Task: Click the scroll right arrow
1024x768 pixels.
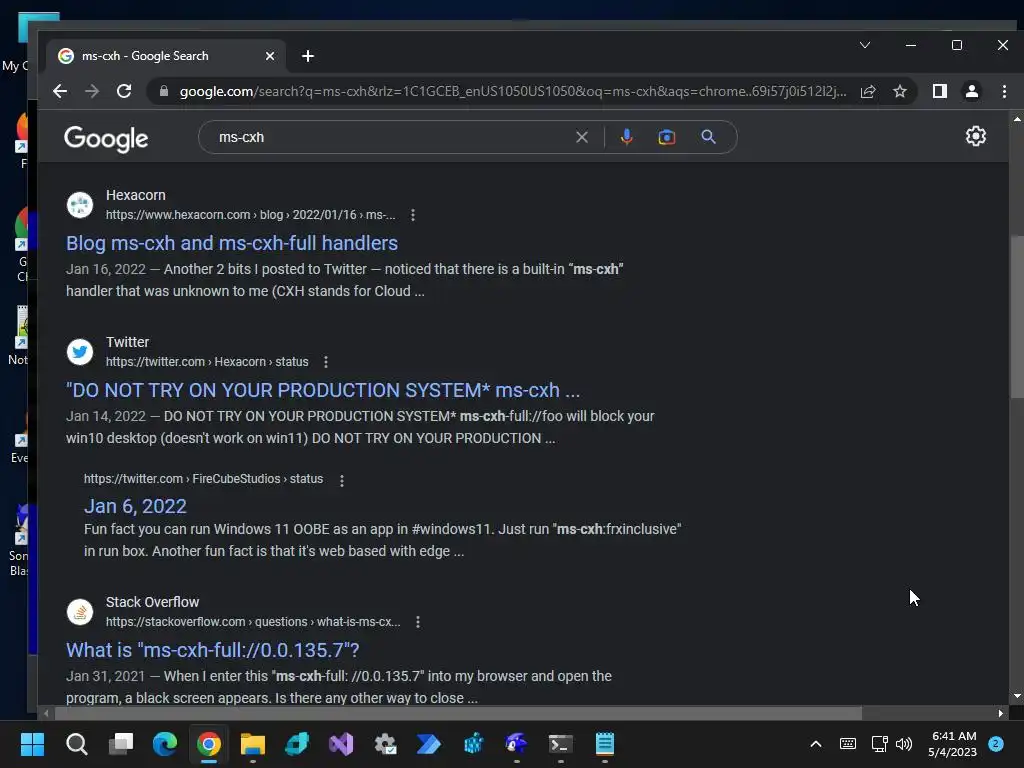Action: pyautogui.click(x=1000, y=713)
